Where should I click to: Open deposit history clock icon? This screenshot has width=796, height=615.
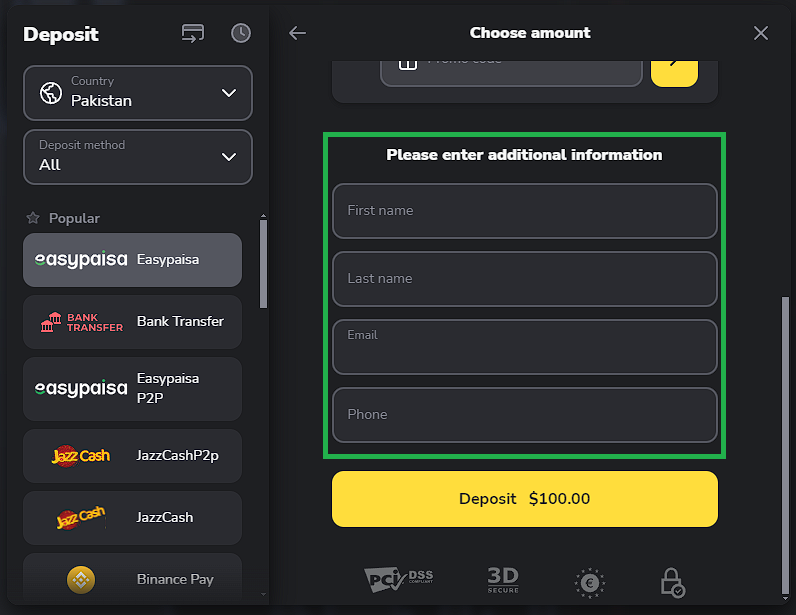241,33
